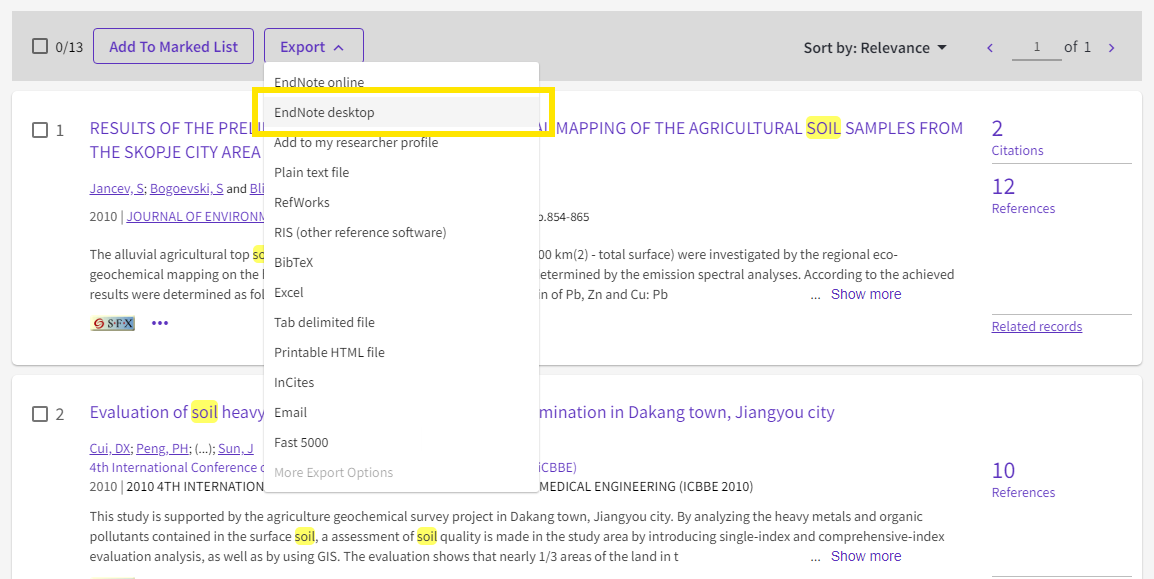This screenshot has height=579, width=1154.
Task: Click the Add To Marked List button
Action: point(173,45)
